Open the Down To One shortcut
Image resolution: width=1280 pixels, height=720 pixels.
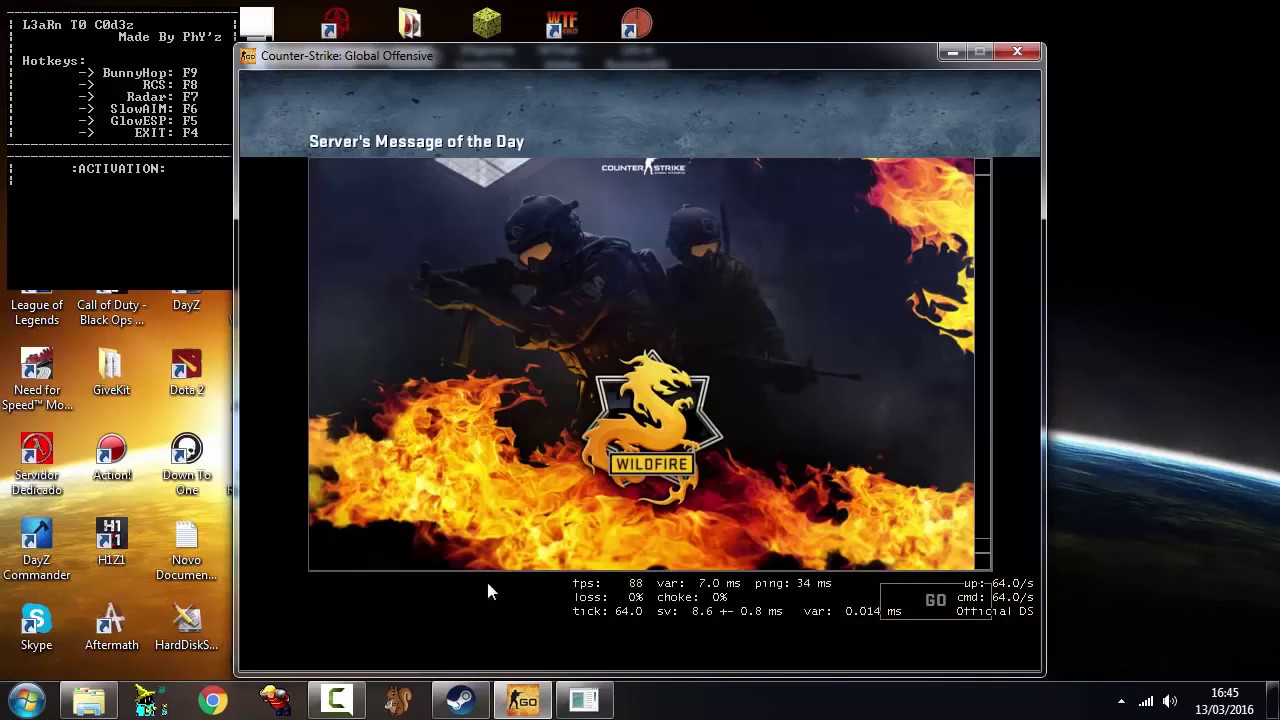click(187, 464)
